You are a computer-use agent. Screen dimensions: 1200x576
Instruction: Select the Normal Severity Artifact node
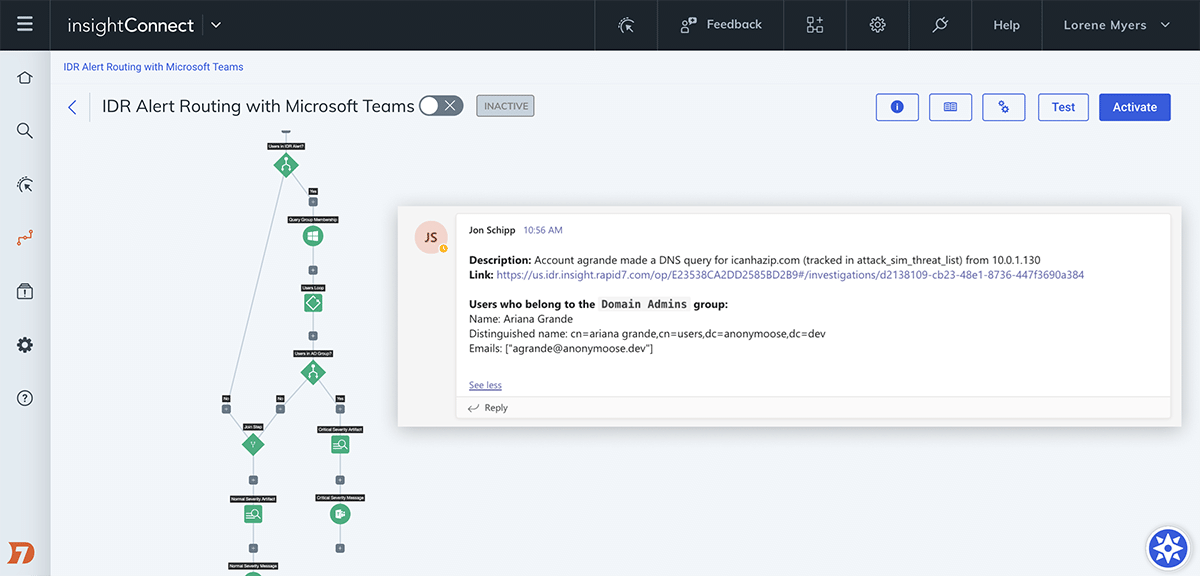pos(253,514)
